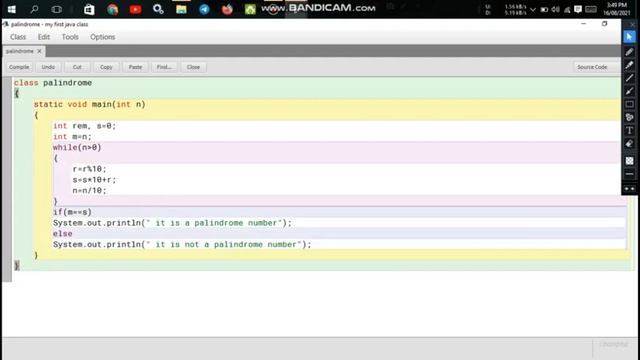Open the Source Code view dropdown
Screen dimensions: 640x360
[596, 67]
